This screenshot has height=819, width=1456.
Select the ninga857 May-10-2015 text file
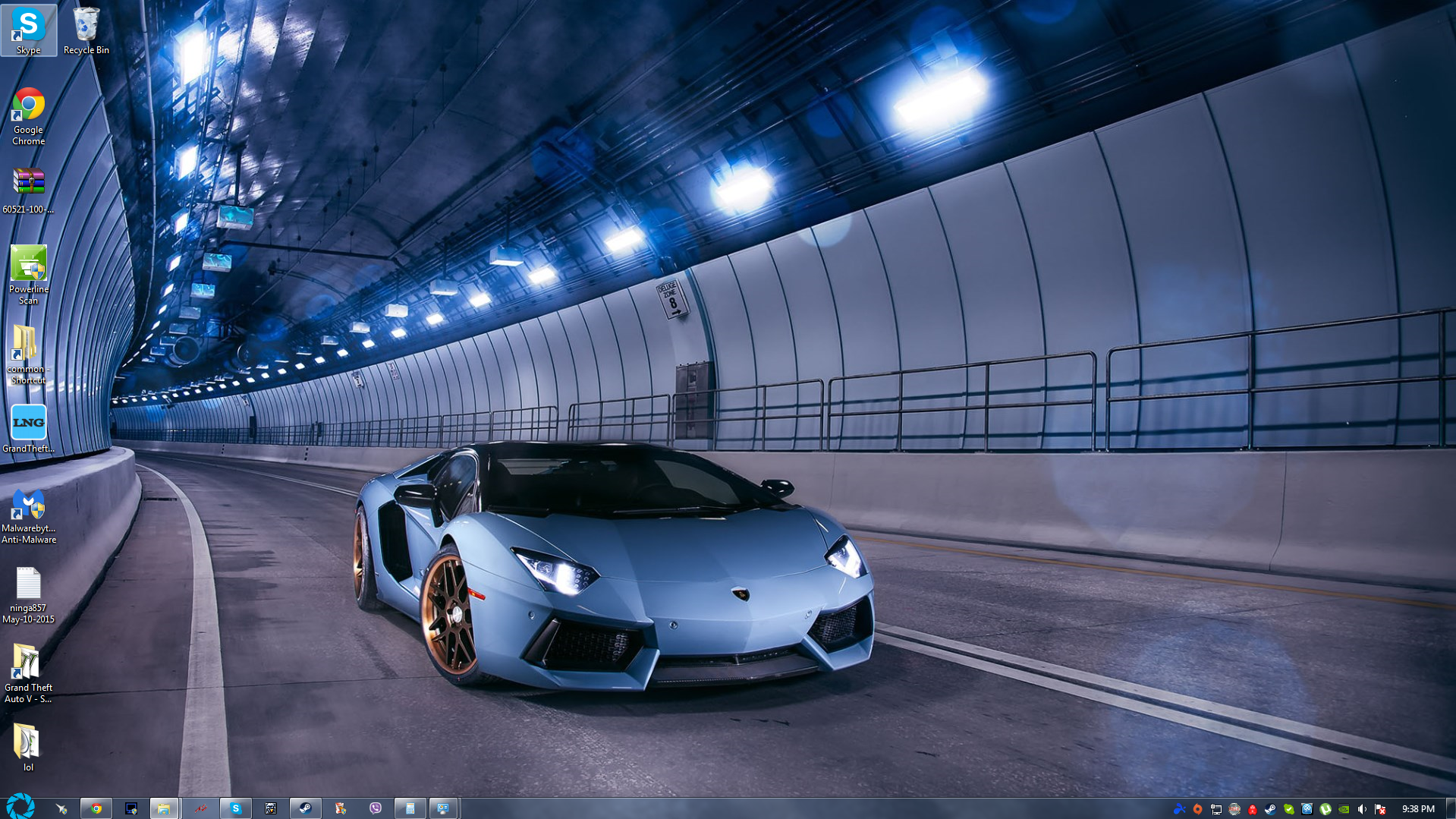click(28, 595)
